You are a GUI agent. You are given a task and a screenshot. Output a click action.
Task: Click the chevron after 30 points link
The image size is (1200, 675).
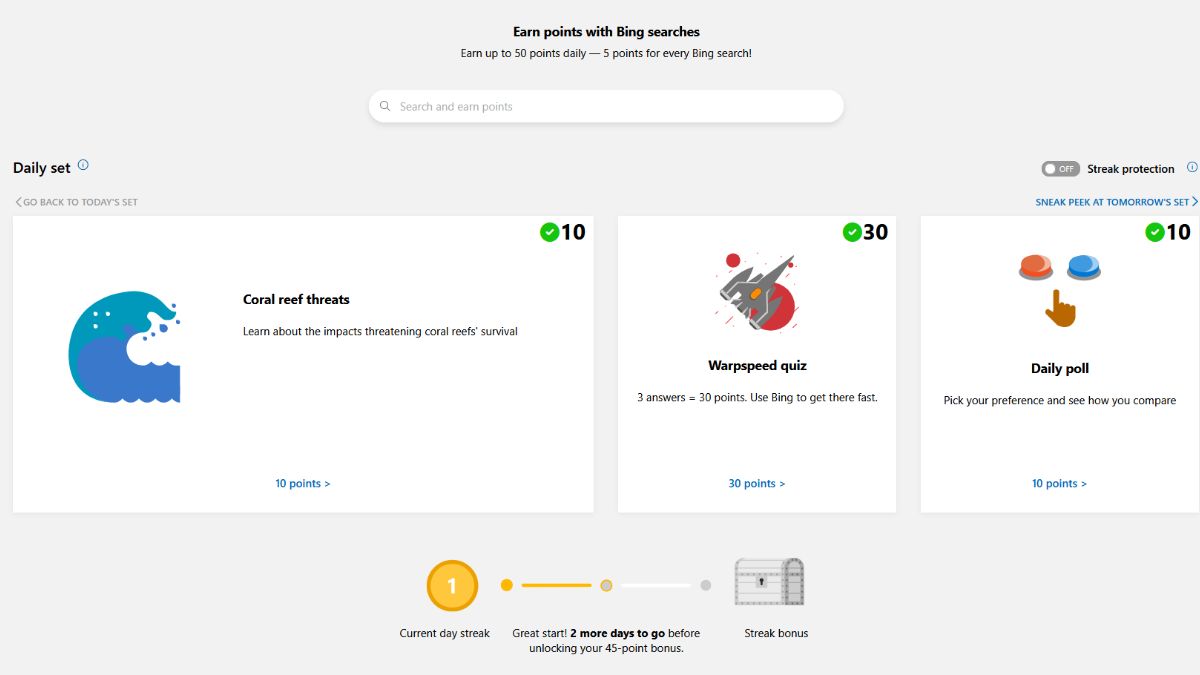pos(782,483)
